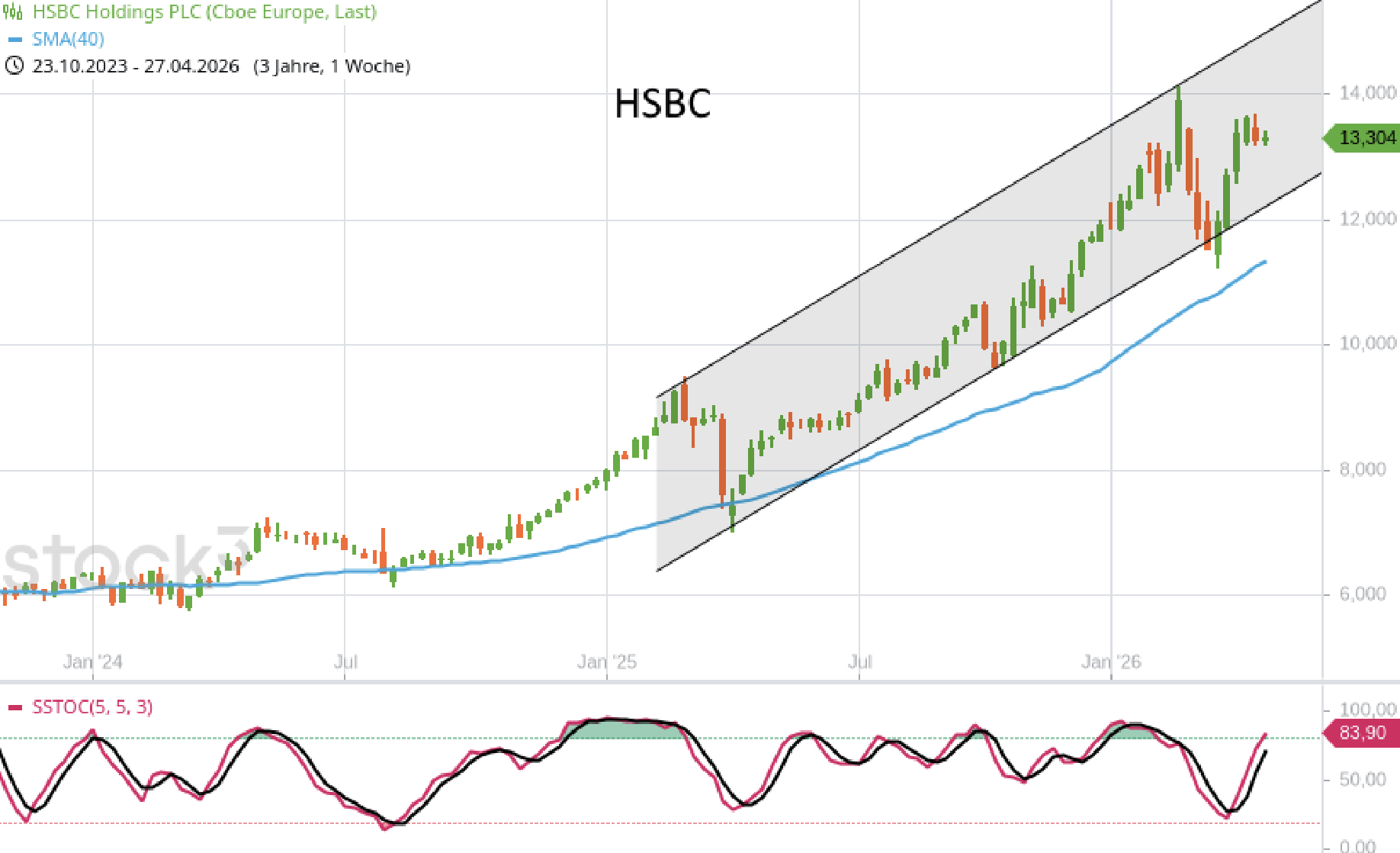The image size is (1400, 853).
Task: Click the 50,00 stochastic axis label
Action: tap(1362, 780)
